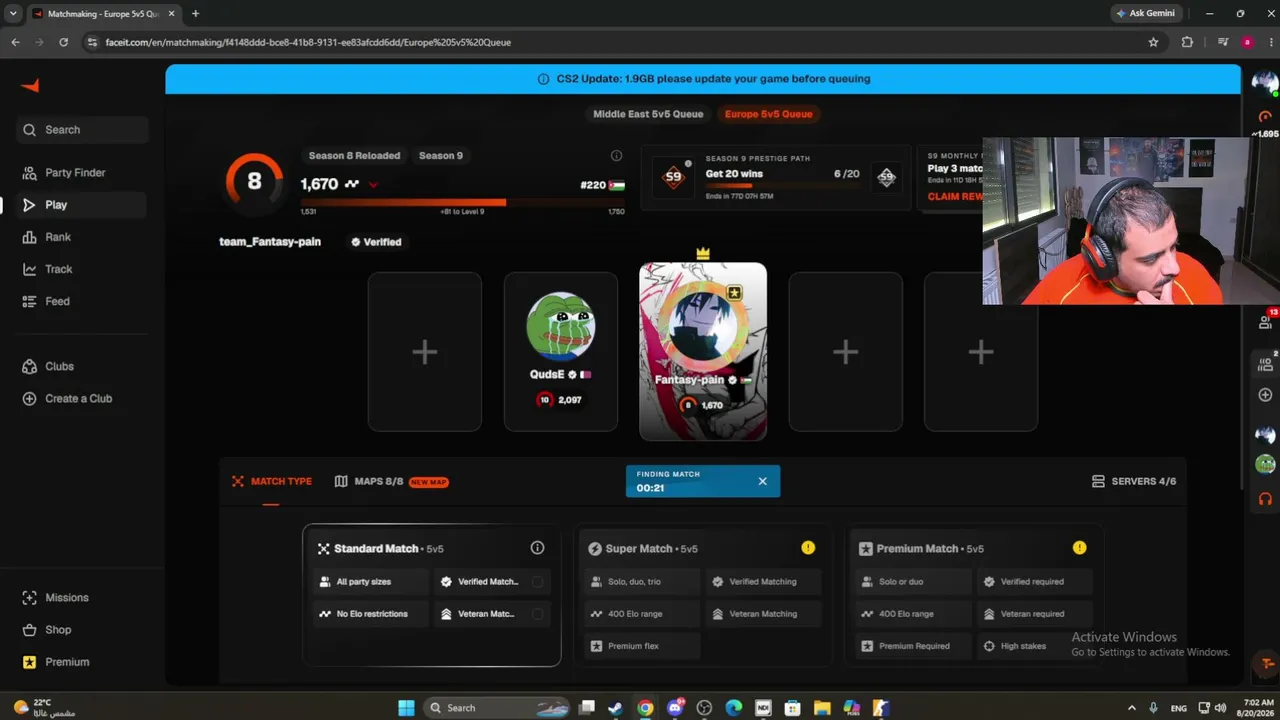Open QudsE's player card

tap(561, 352)
